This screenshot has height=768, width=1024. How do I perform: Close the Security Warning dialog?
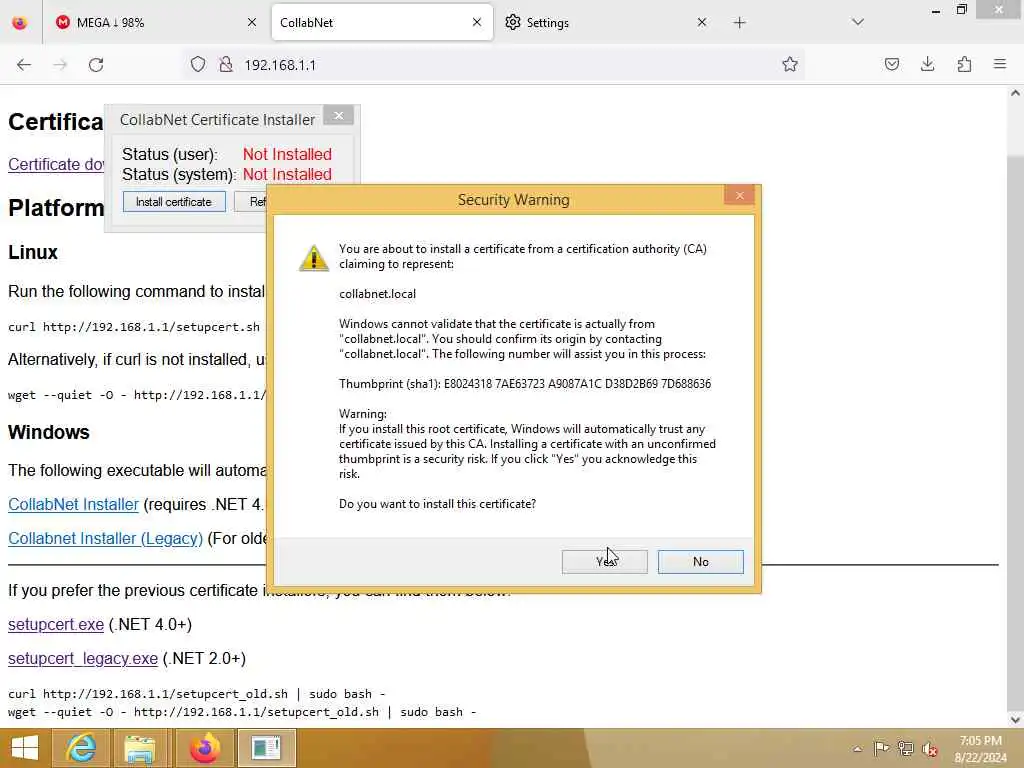[739, 195]
